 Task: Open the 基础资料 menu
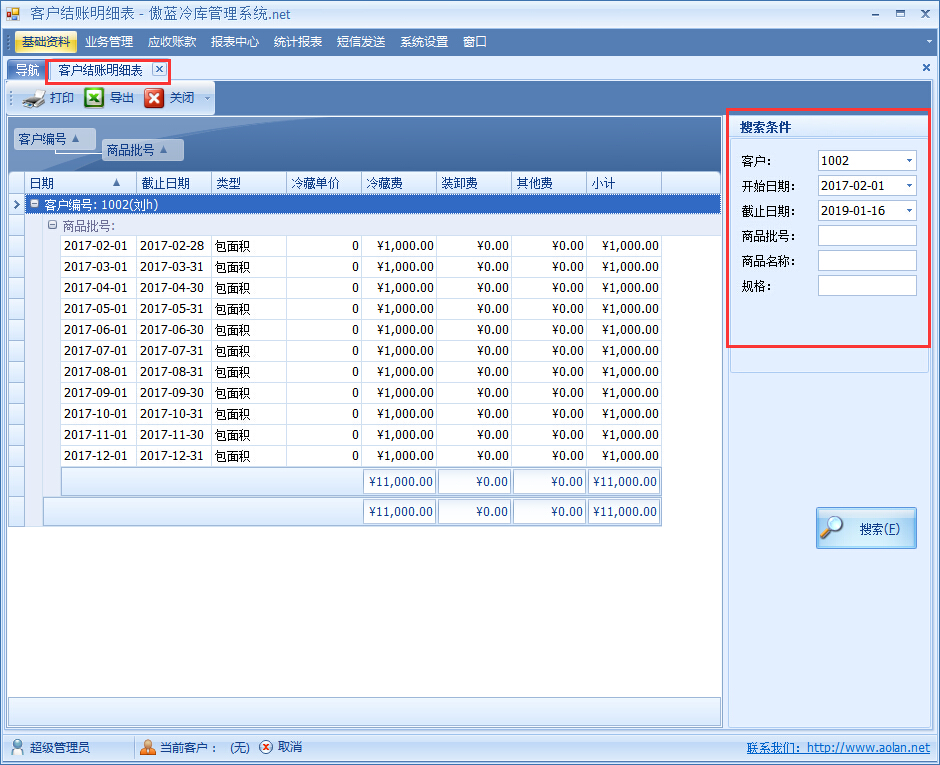click(46, 42)
